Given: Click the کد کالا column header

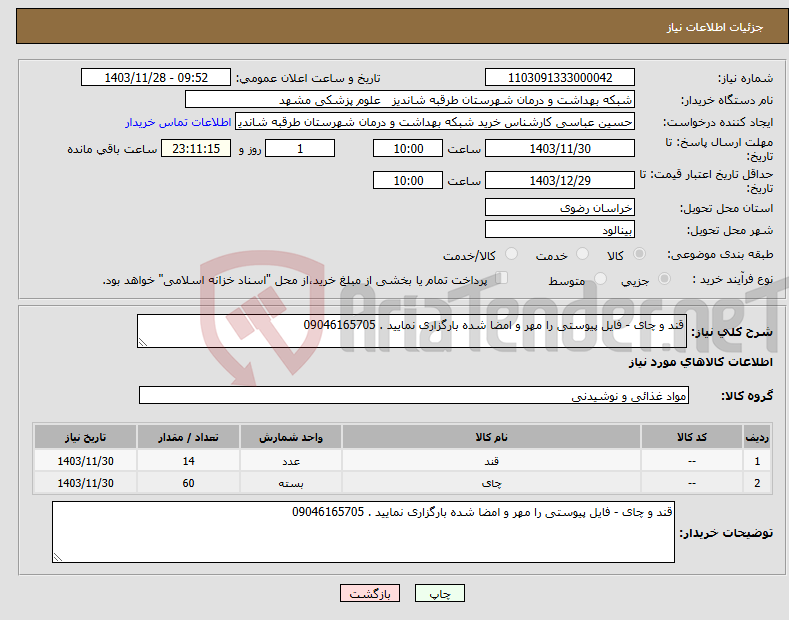Looking at the screenshot, I should [x=692, y=437].
